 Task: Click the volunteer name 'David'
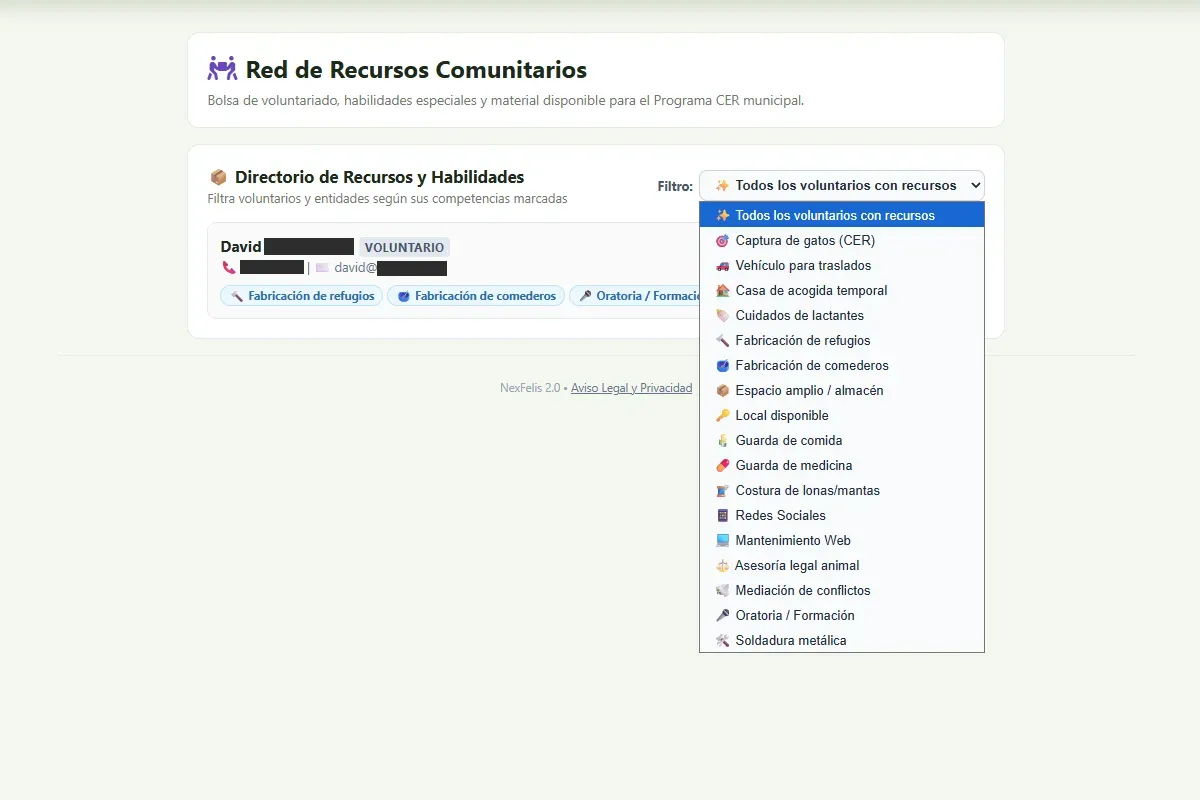tap(241, 247)
